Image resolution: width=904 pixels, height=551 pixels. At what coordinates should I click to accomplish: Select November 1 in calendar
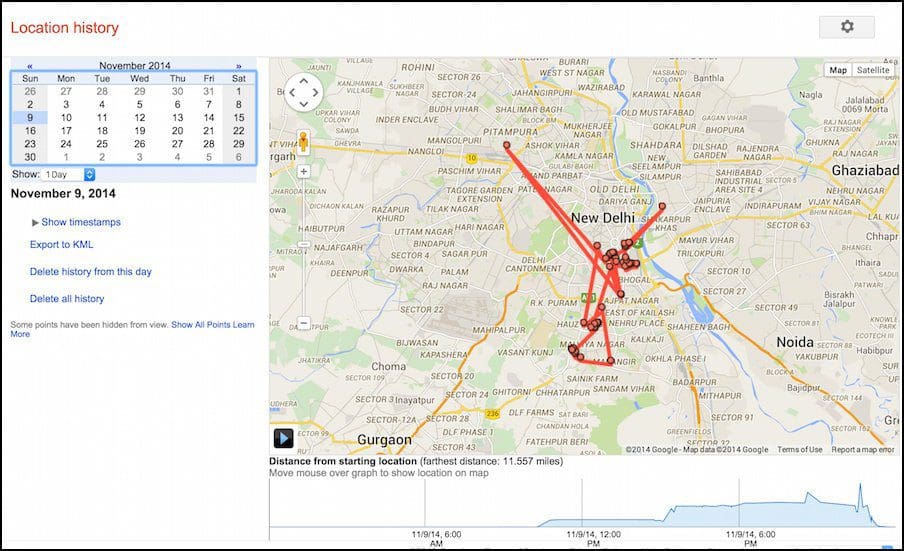[x=239, y=91]
